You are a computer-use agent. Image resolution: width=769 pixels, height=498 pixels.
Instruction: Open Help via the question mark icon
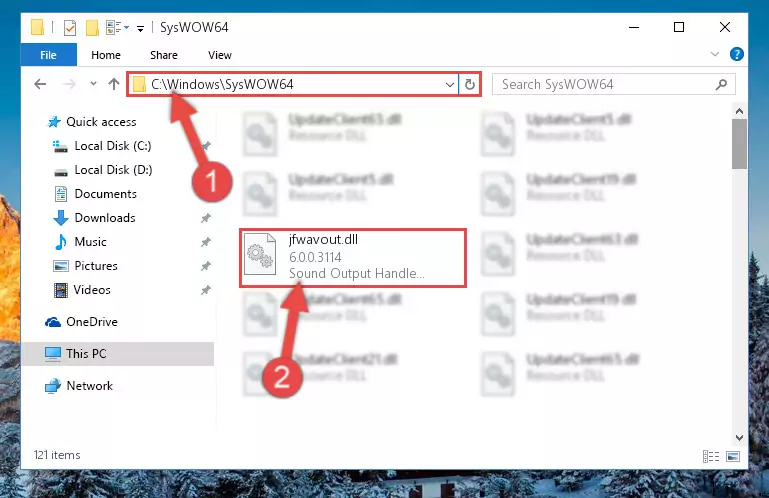pos(736,54)
